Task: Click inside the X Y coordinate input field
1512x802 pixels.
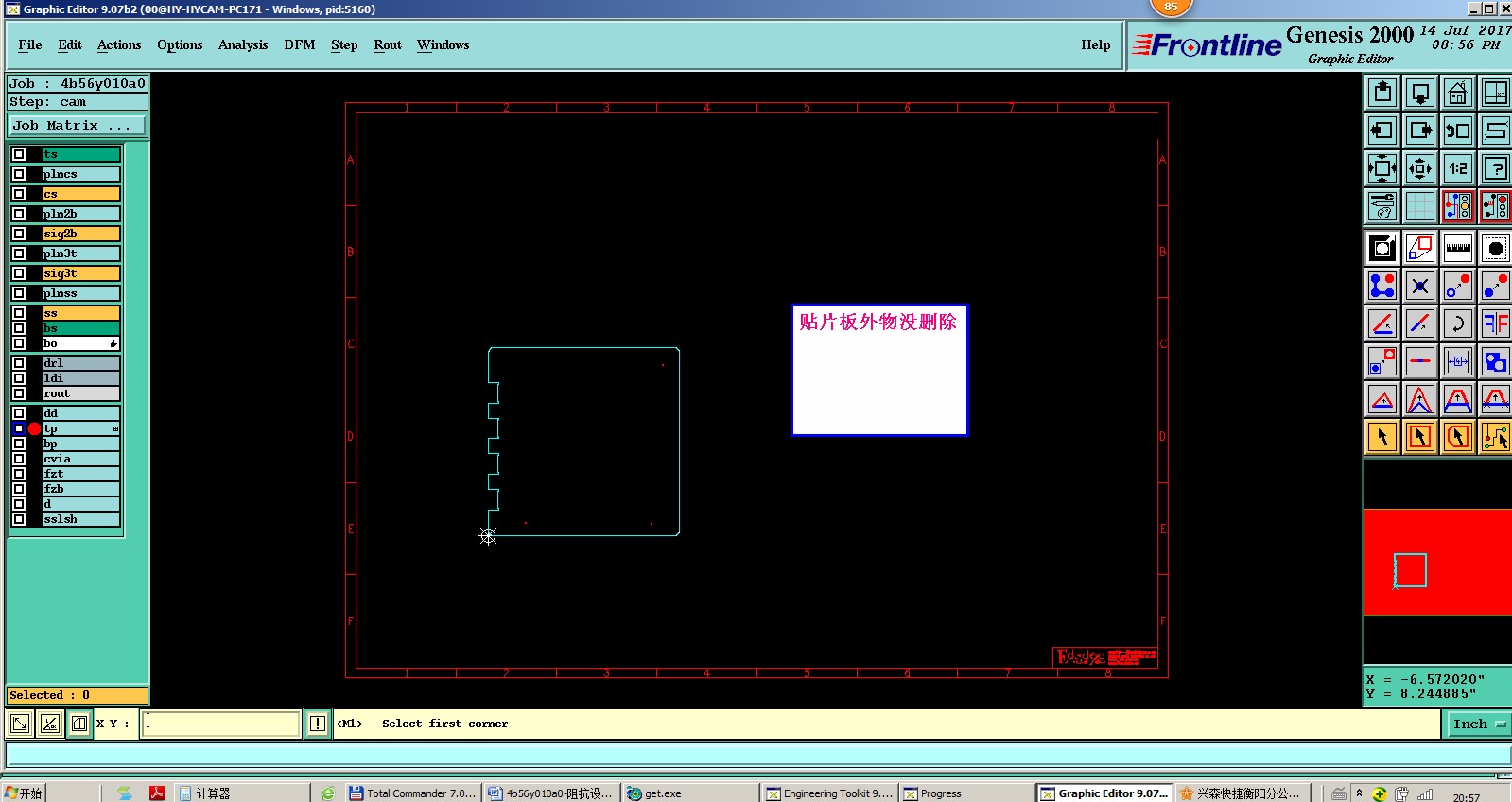Action: [x=221, y=724]
